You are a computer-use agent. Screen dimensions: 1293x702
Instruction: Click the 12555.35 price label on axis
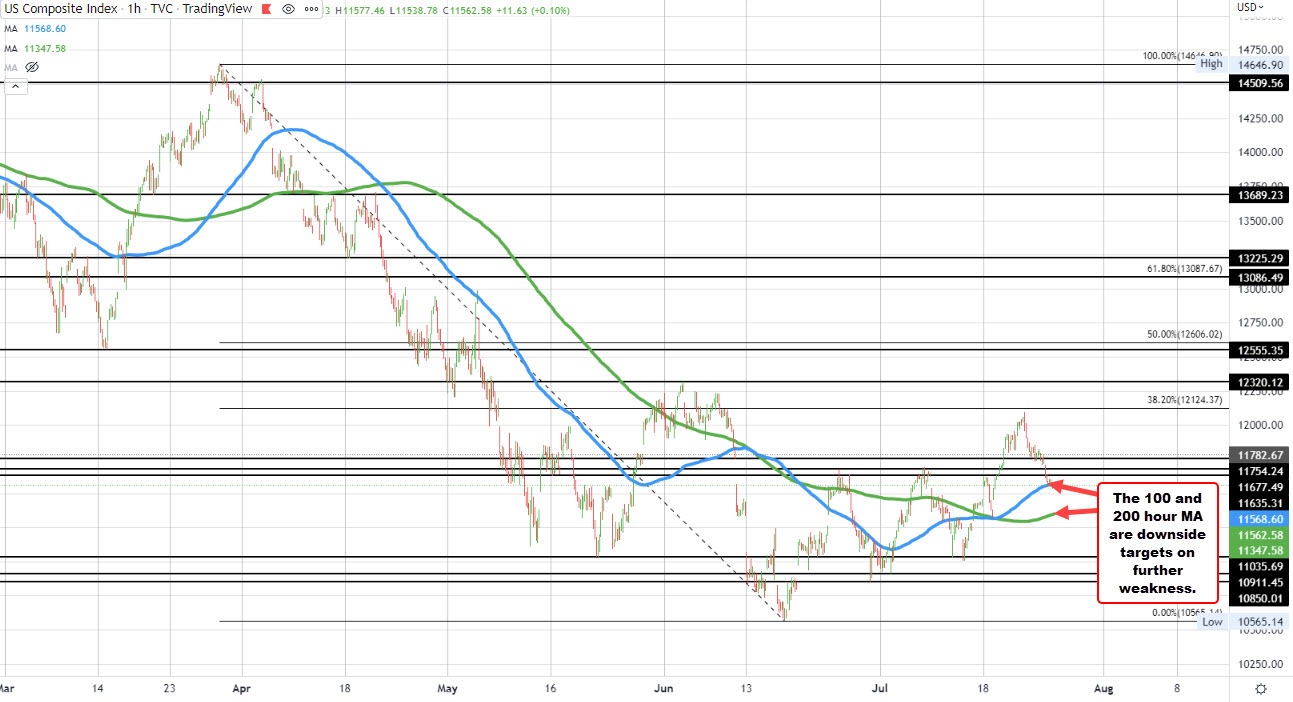1260,350
